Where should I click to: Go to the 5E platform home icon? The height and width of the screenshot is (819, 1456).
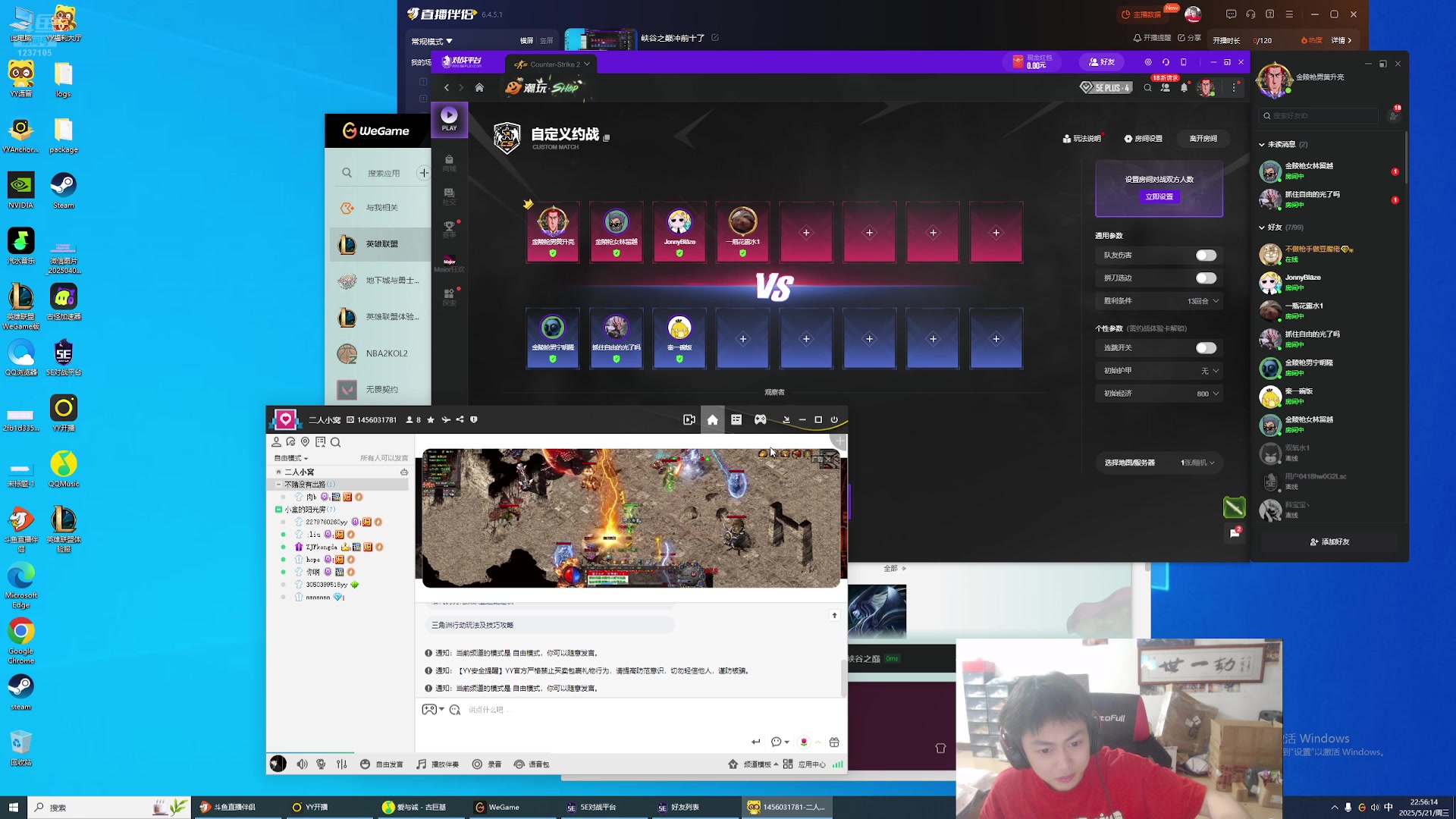point(479,88)
